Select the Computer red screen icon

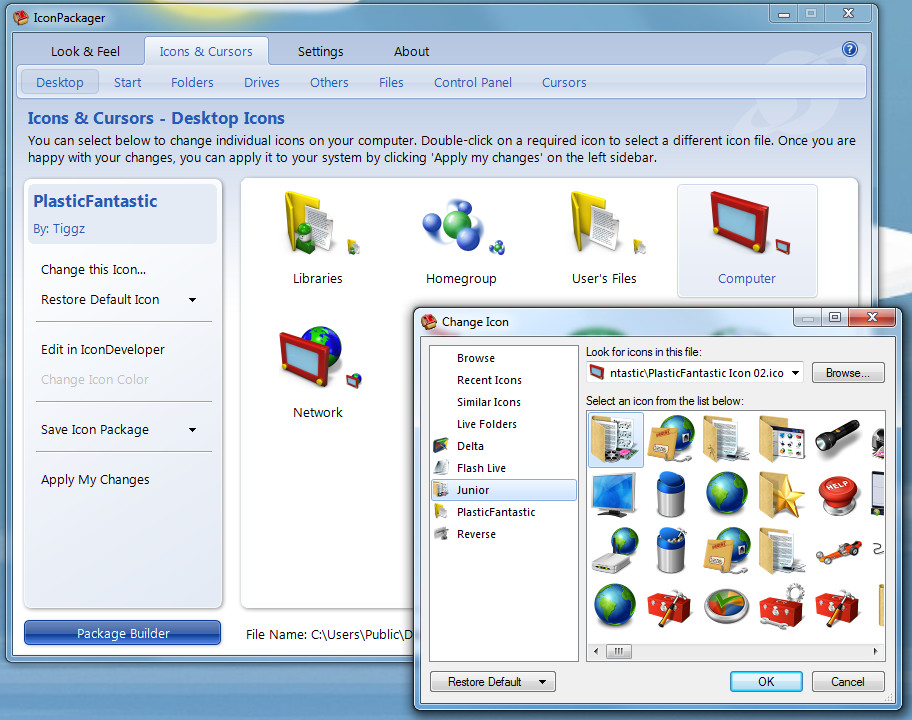pyautogui.click(x=747, y=240)
